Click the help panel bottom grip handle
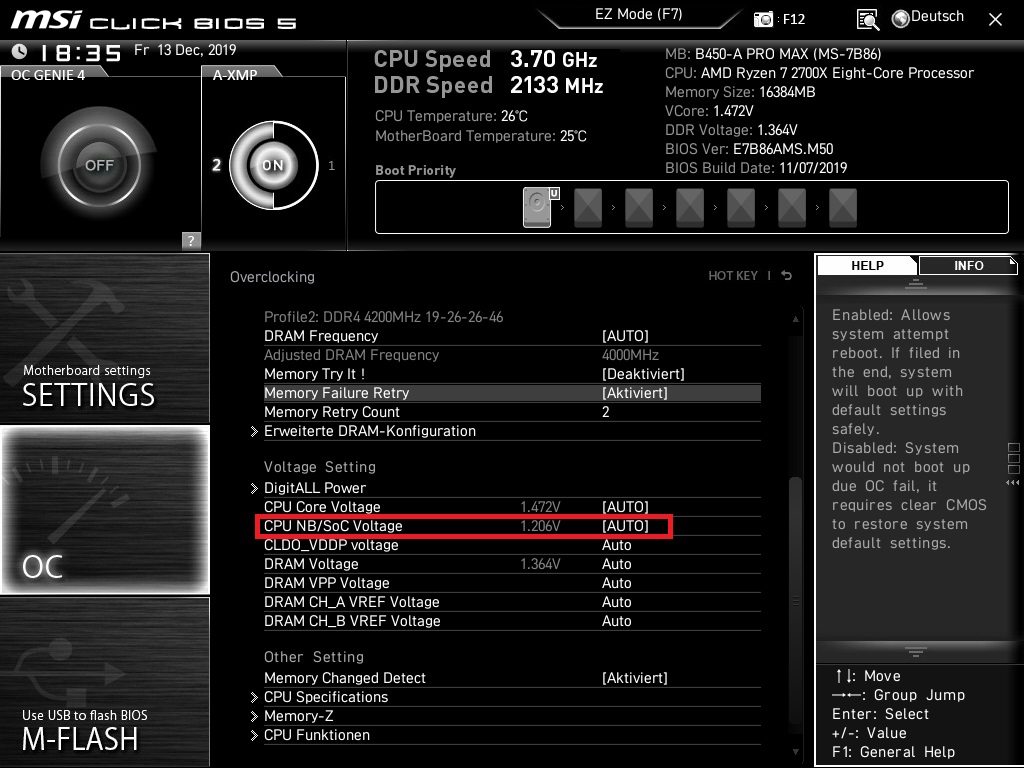Image resolution: width=1024 pixels, height=768 pixels. point(916,652)
